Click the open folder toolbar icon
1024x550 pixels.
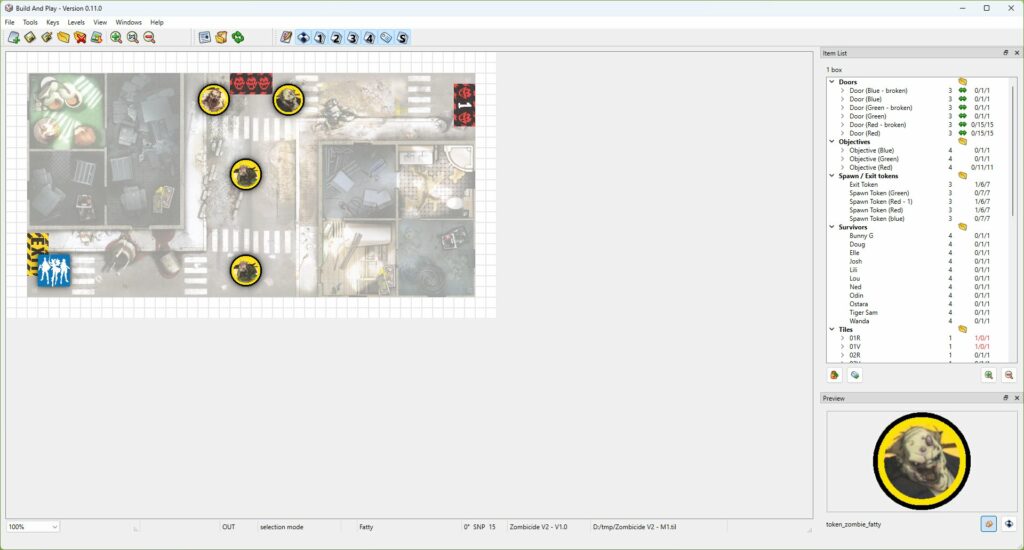point(63,38)
